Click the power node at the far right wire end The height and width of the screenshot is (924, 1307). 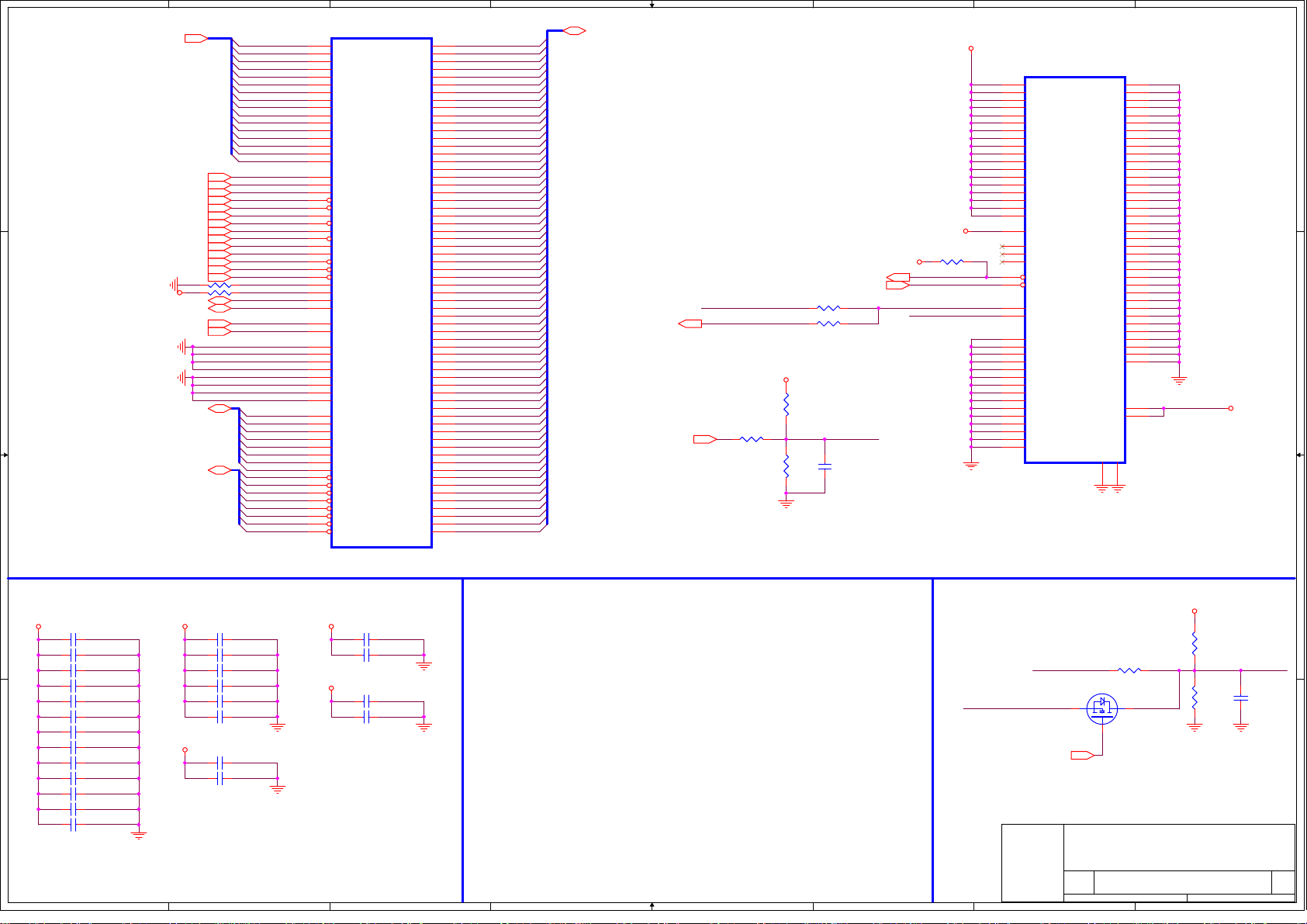tap(1230, 408)
